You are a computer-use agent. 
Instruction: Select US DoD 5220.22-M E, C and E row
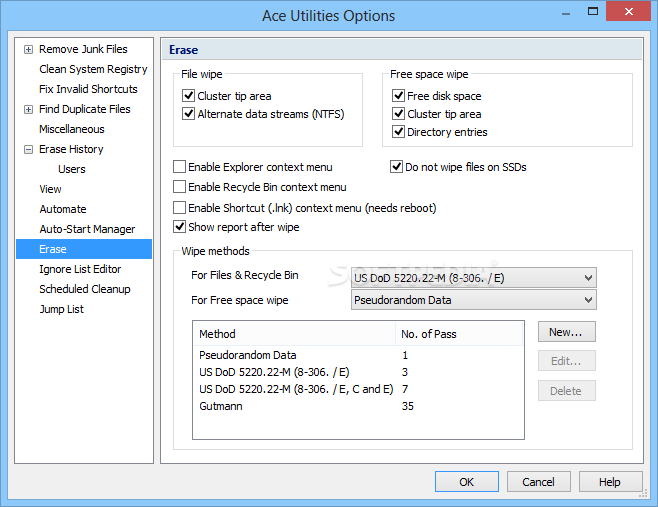coord(358,389)
